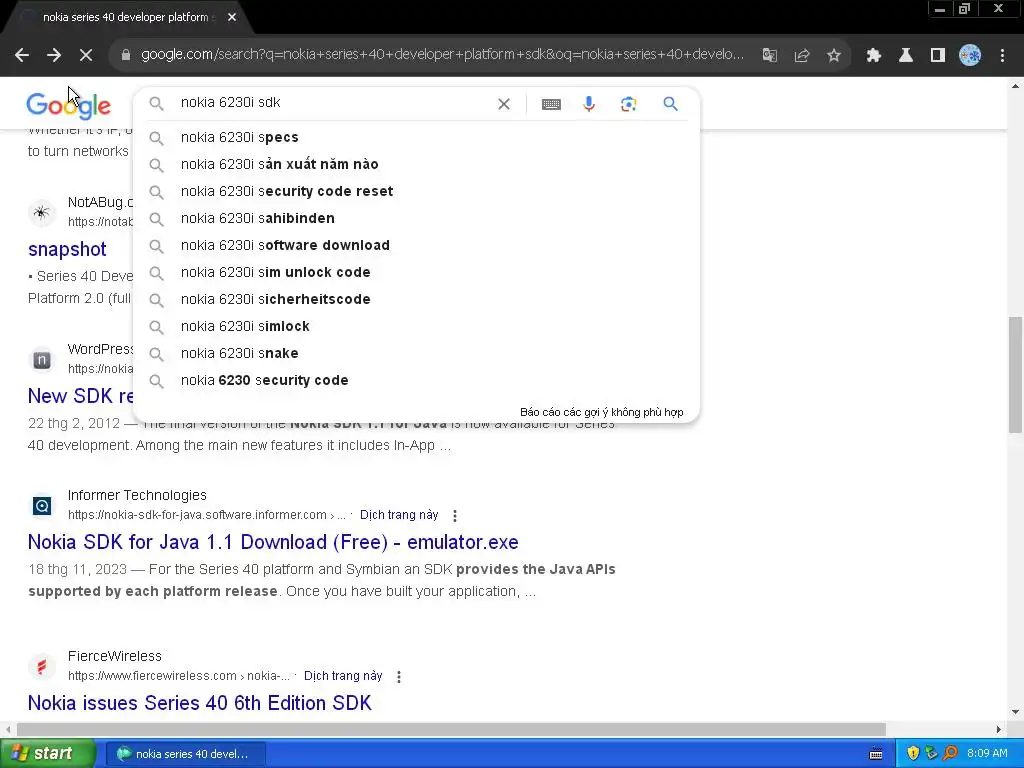Stop loading the current page
This screenshot has height=768, width=1024.
86,56
